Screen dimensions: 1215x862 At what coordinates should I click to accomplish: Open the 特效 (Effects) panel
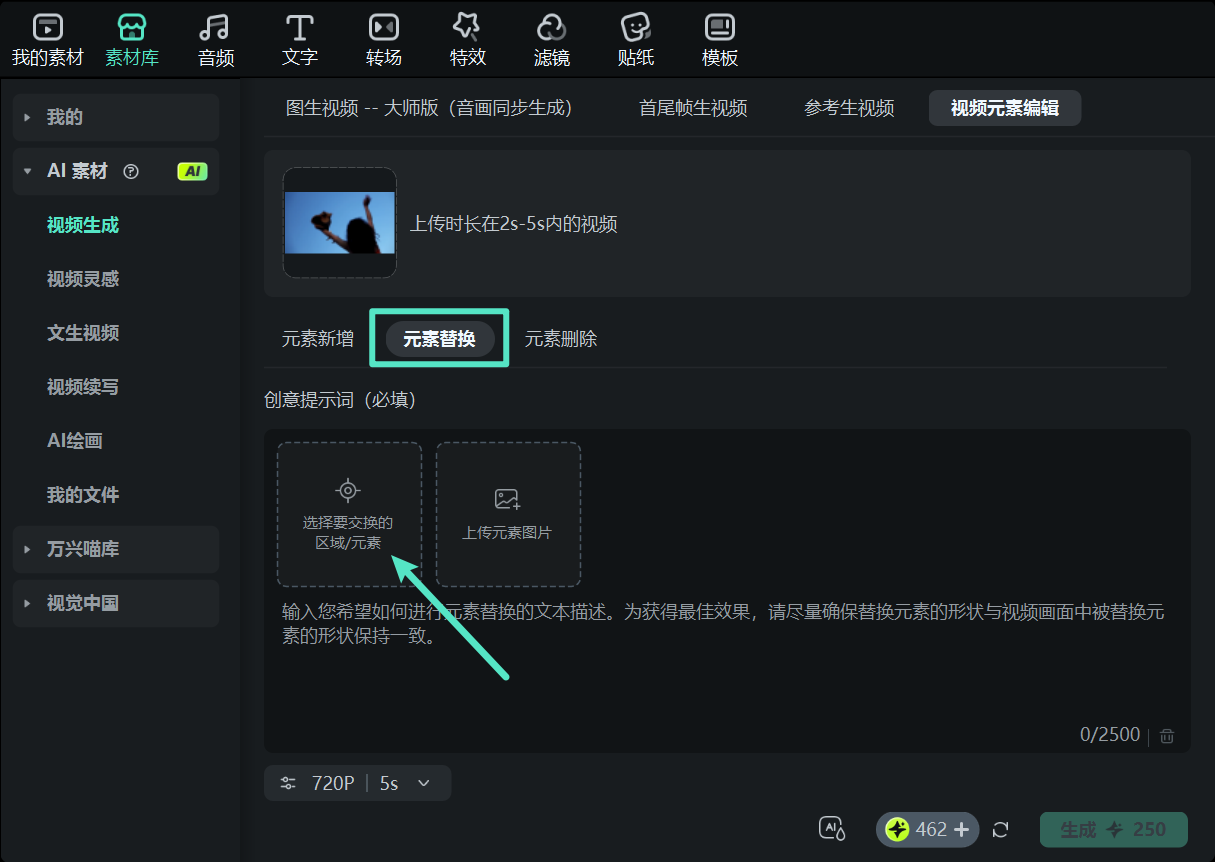click(x=467, y=37)
